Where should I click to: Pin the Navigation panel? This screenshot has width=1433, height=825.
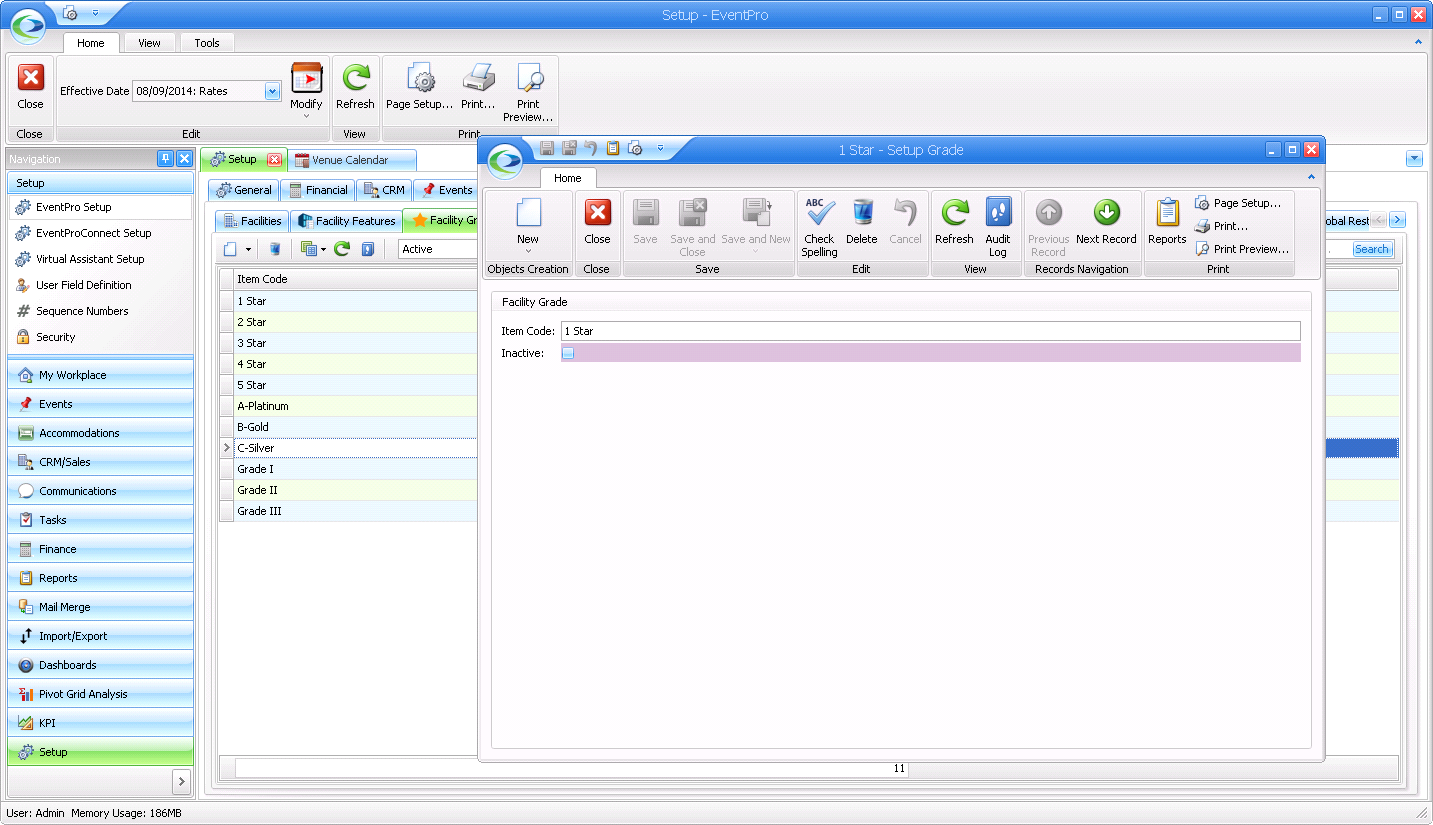pyautogui.click(x=166, y=159)
